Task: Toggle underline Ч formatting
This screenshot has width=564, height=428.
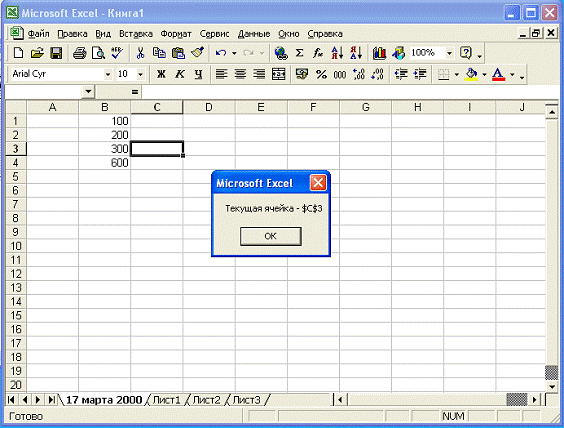Action: (x=199, y=74)
